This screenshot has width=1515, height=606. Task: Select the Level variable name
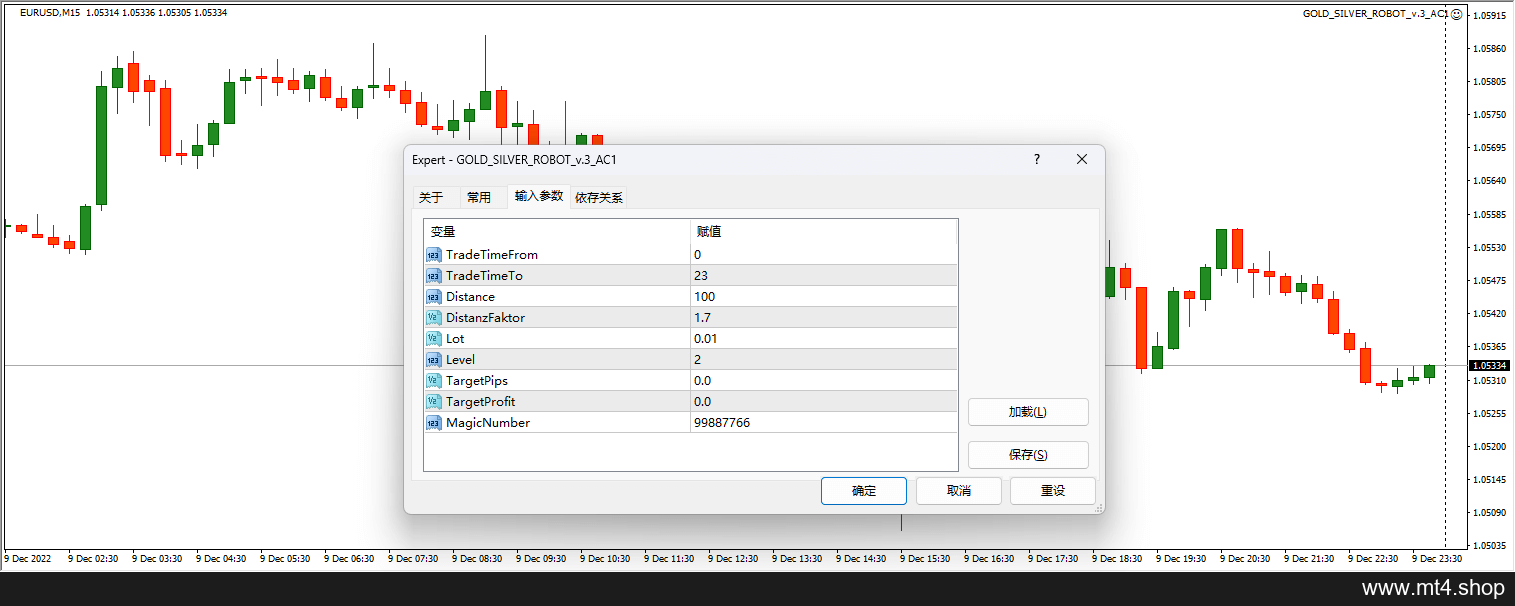click(x=460, y=360)
